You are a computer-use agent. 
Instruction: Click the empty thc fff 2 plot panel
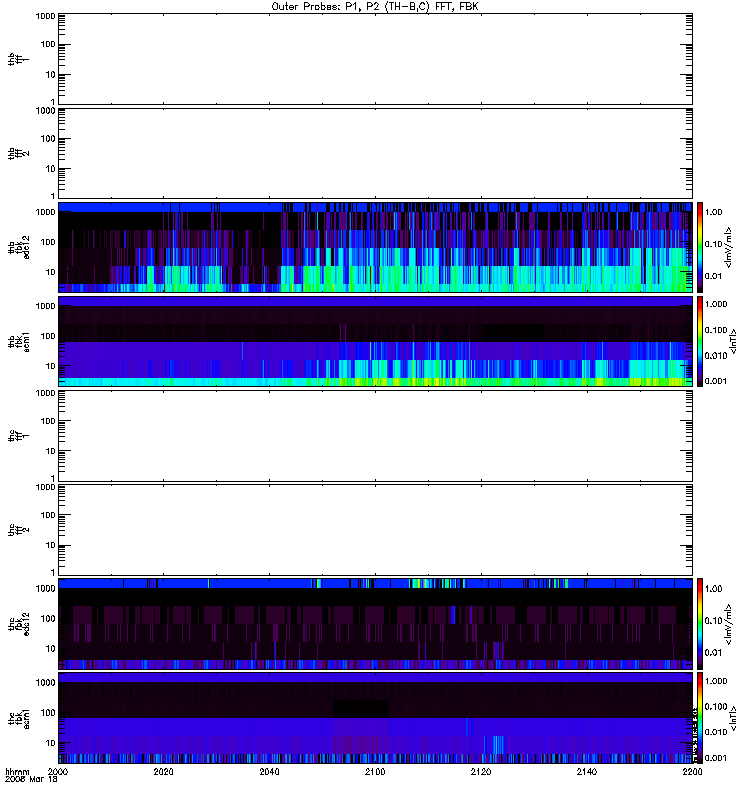pos(376,530)
